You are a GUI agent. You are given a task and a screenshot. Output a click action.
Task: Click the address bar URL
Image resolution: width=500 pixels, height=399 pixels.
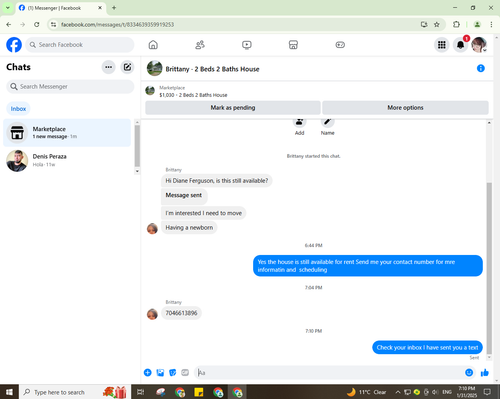click(x=117, y=25)
